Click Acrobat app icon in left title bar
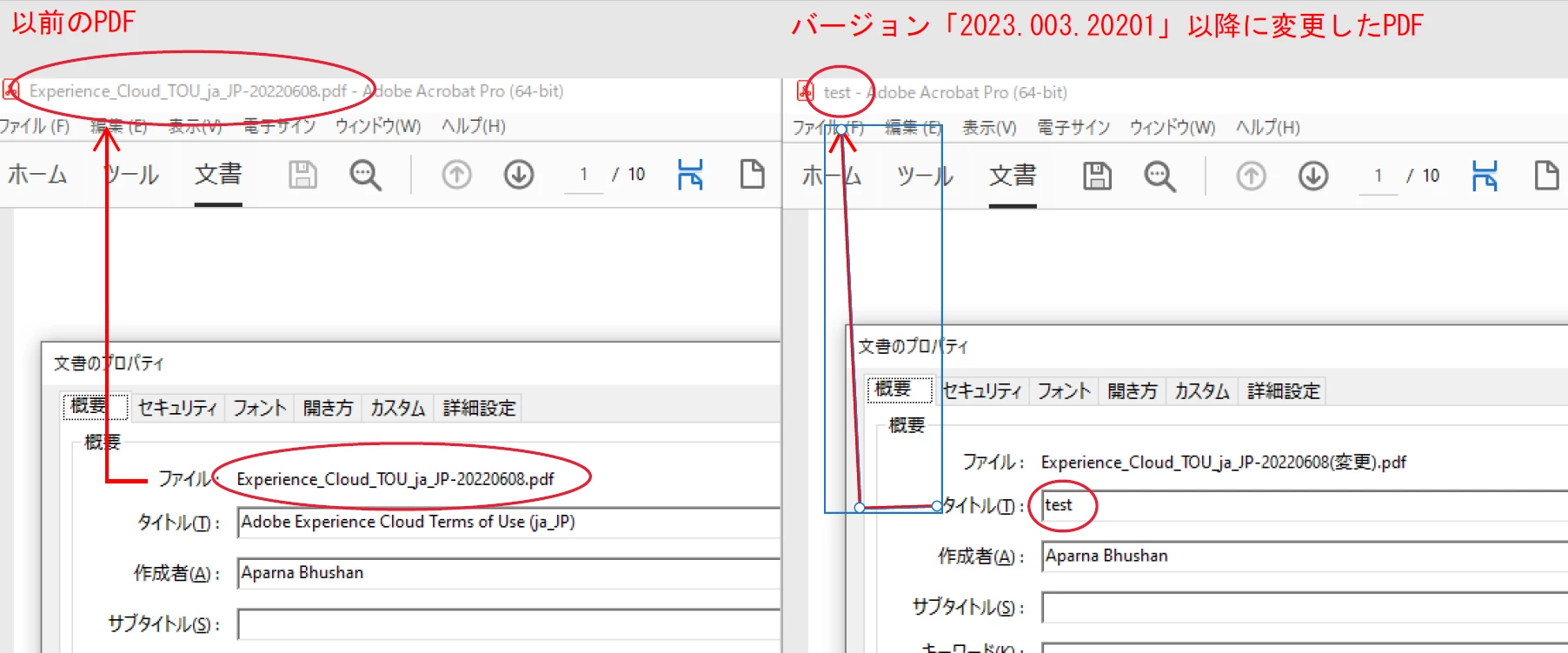The image size is (1568, 653). [x=11, y=90]
